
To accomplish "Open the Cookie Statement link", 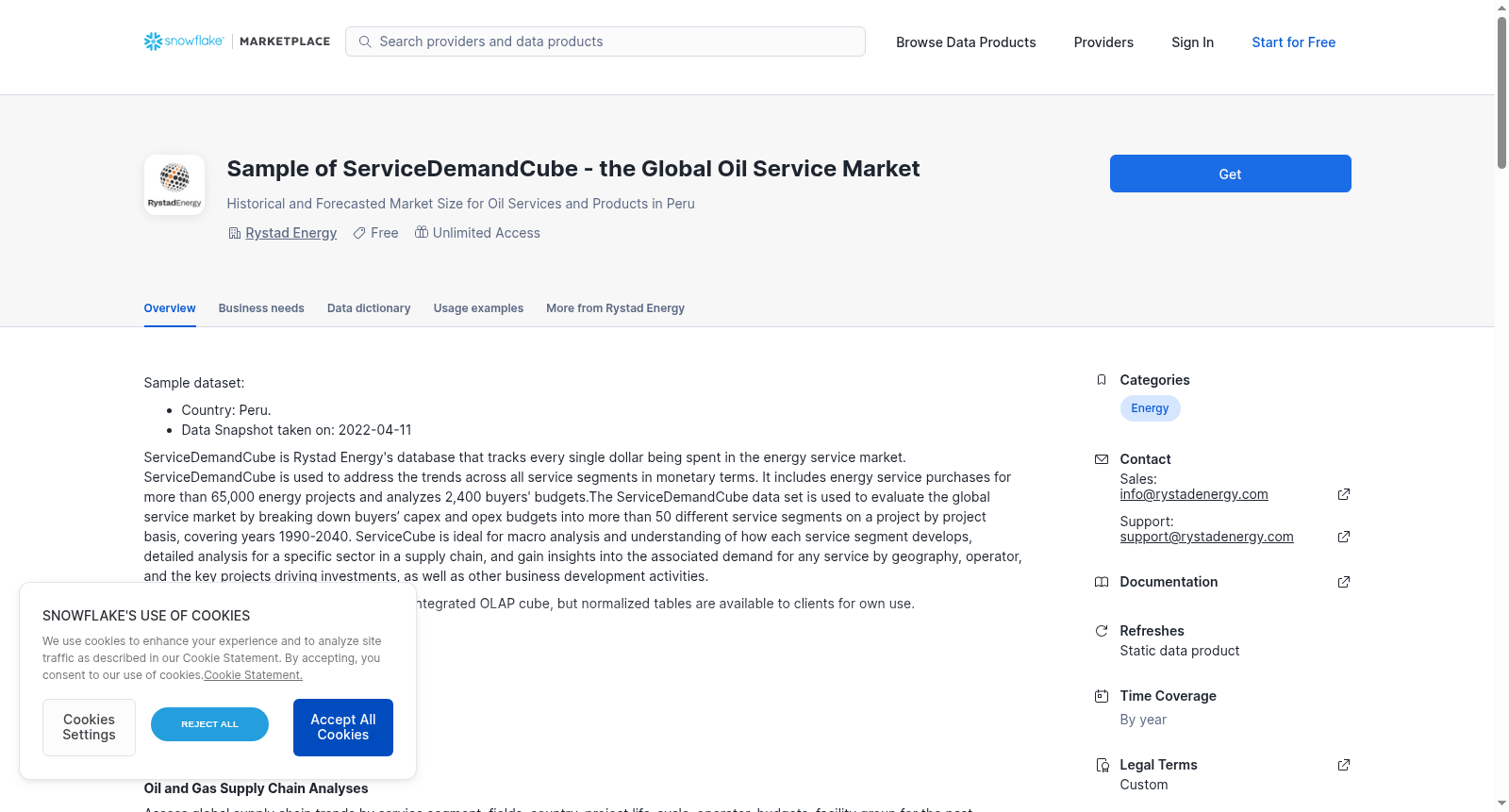I will pyautogui.click(x=253, y=675).
